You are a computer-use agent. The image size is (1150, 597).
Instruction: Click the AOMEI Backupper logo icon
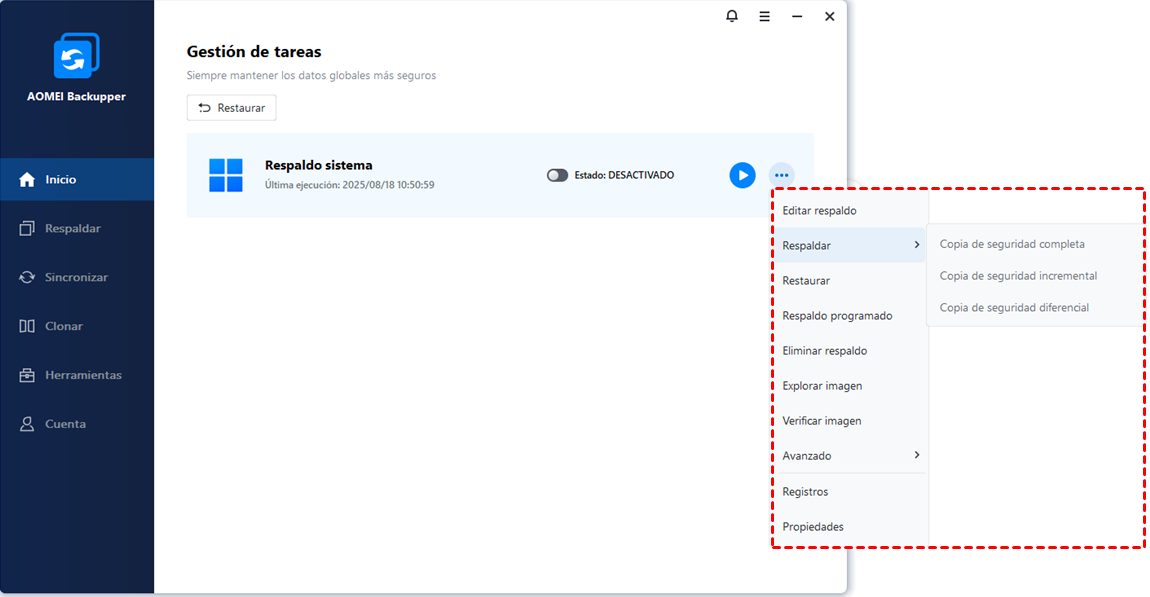[76, 56]
